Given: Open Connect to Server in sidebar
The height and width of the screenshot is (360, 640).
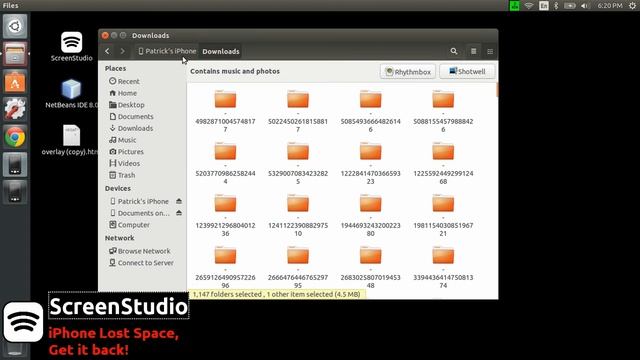Looking at the screenshot, I should [141, 263].
